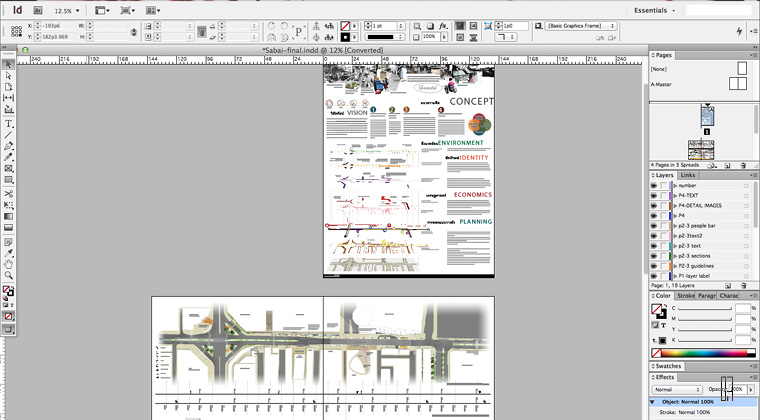The image size is (760, 420).
Task: Toggle lock box of p2-3 sections layer
Action: pyautogui.click(x=664, y=256)
